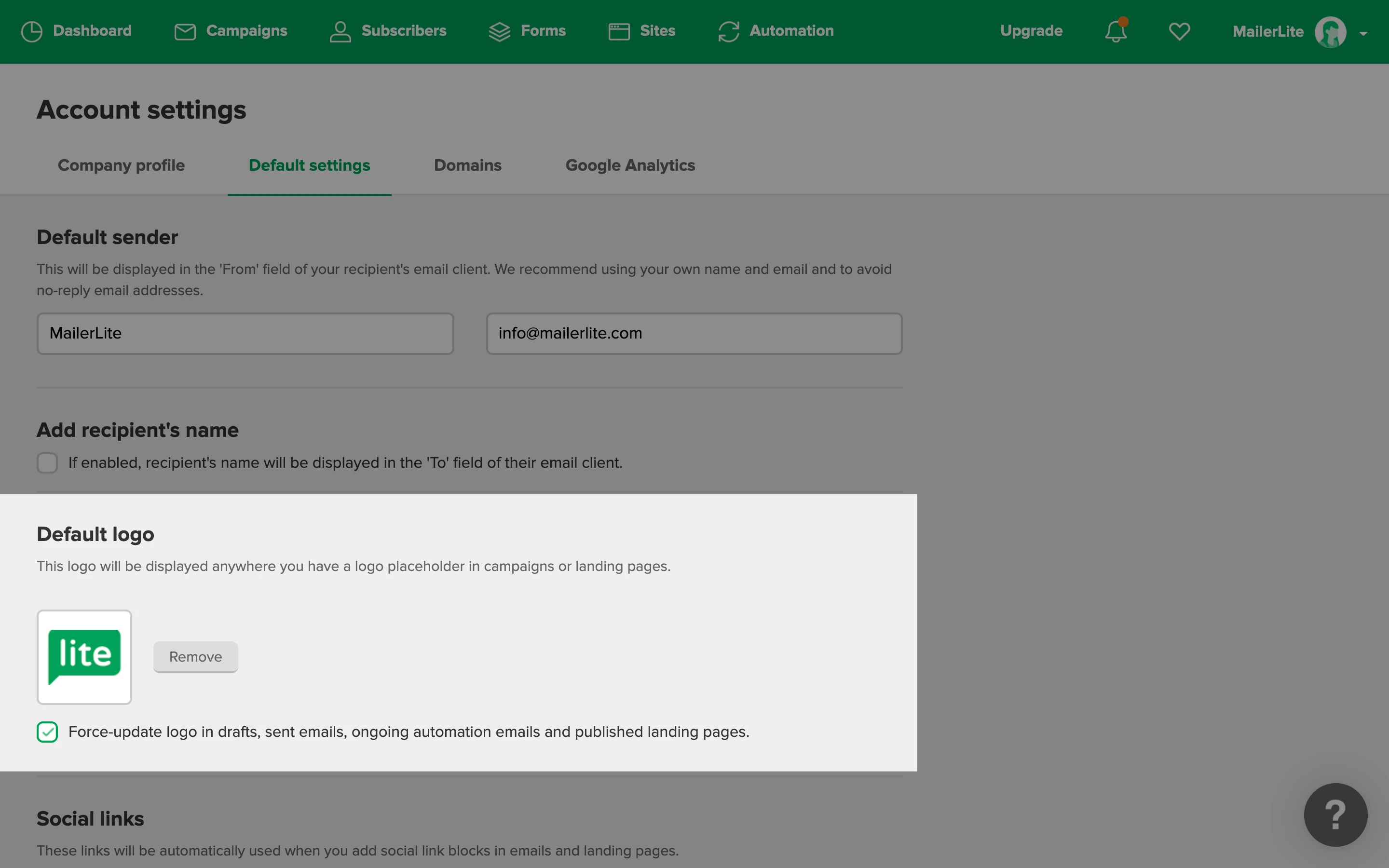This screenshot has height=868, width=1389.
Task: Expand the MailerLite account dropdown arrow
Action: pos(1363,34)
